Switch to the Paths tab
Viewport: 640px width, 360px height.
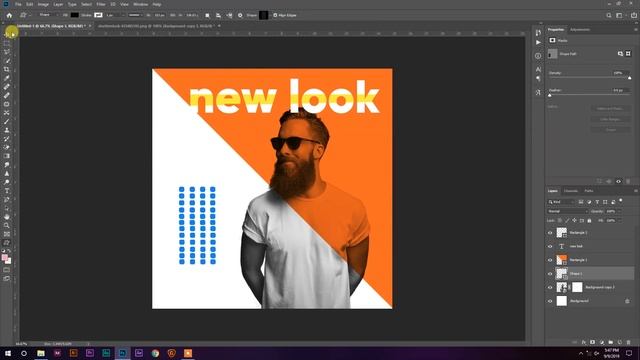tap(589, 191)
